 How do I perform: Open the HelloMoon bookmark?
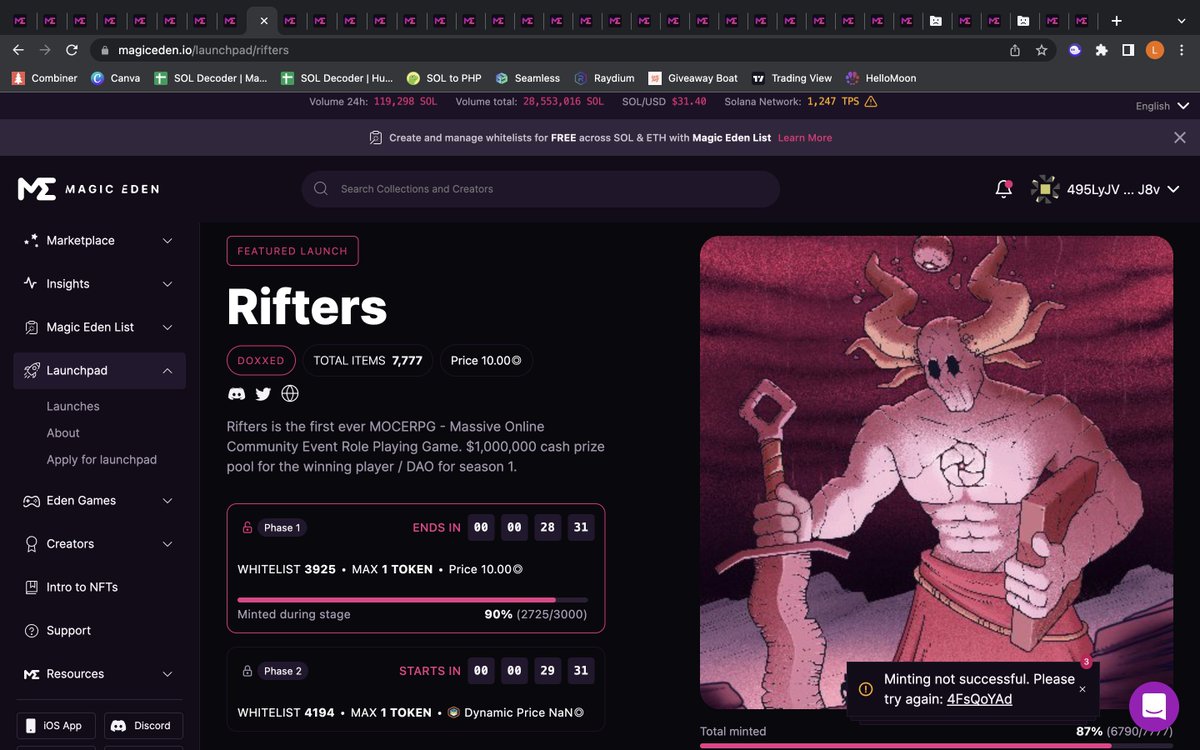[x=881, y=78]
